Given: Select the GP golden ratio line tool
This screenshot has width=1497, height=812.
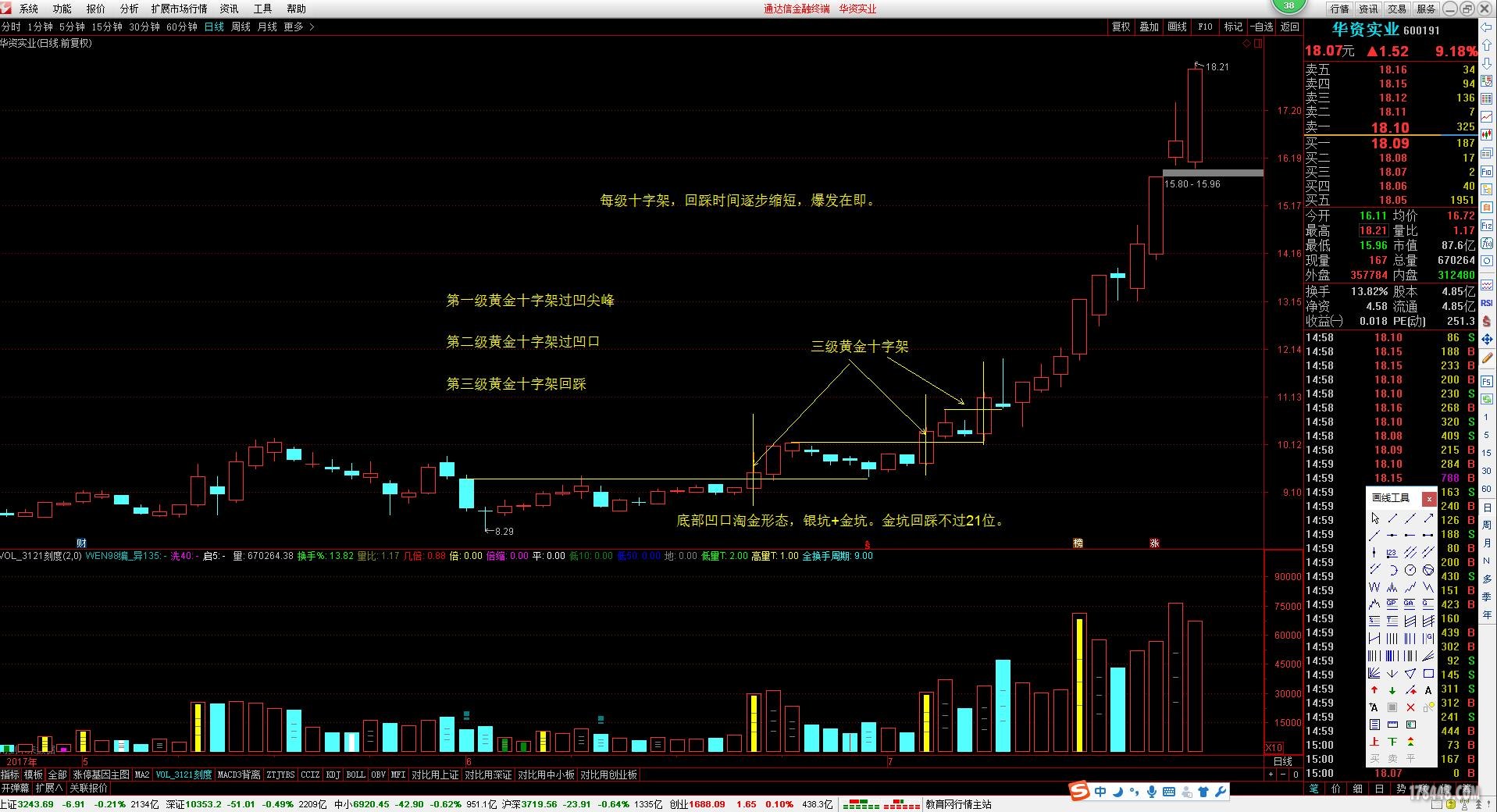Looking at the screenshot, I should (x=1392, y=604).
